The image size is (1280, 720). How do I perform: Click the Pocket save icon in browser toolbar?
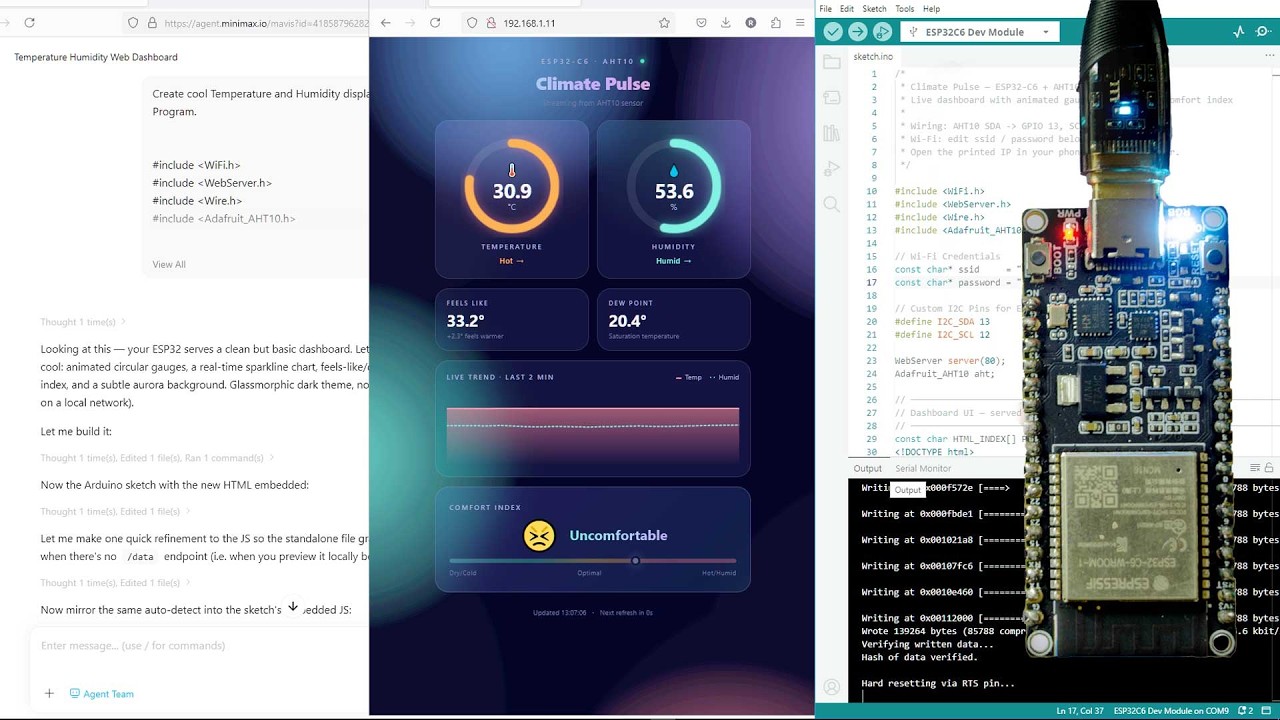click(701, 23)
